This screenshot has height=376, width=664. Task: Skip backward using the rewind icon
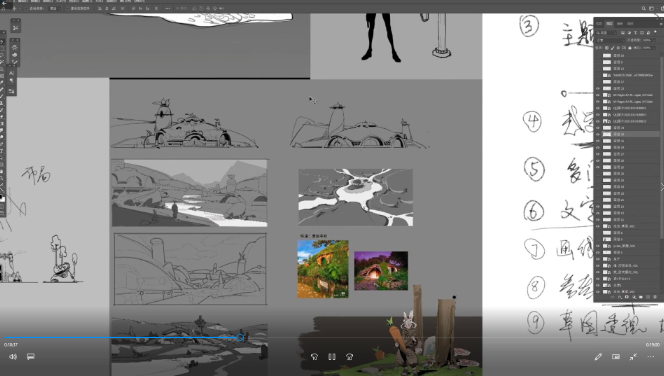coord(314,357)
